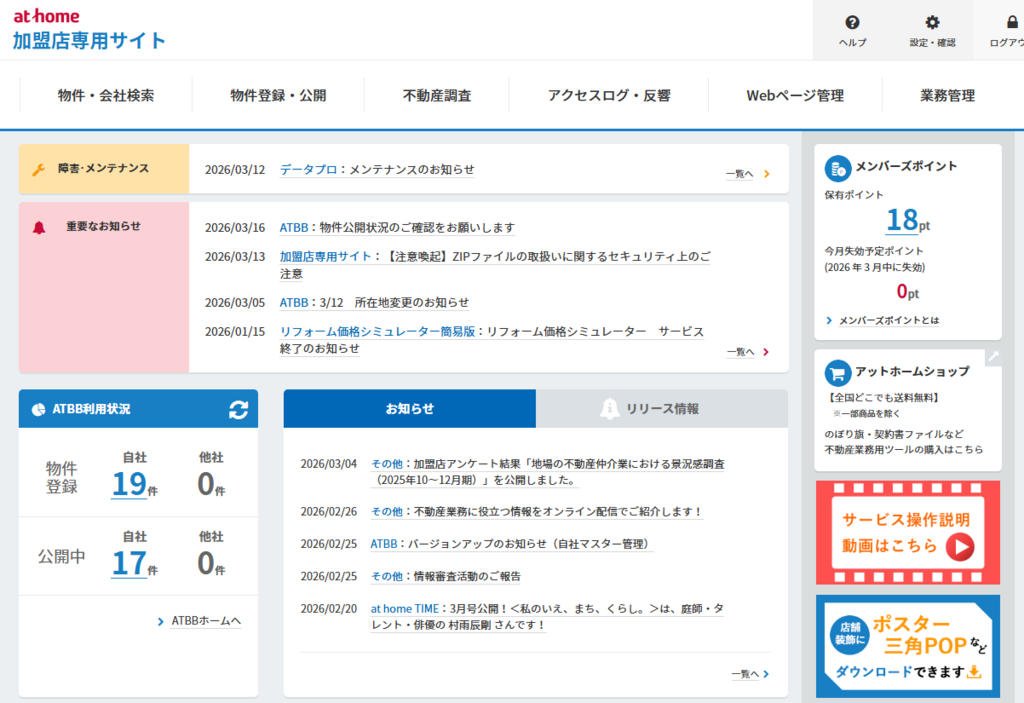
Task: Open the 物件登録・公開 menu
Action: tap(278, 96)
